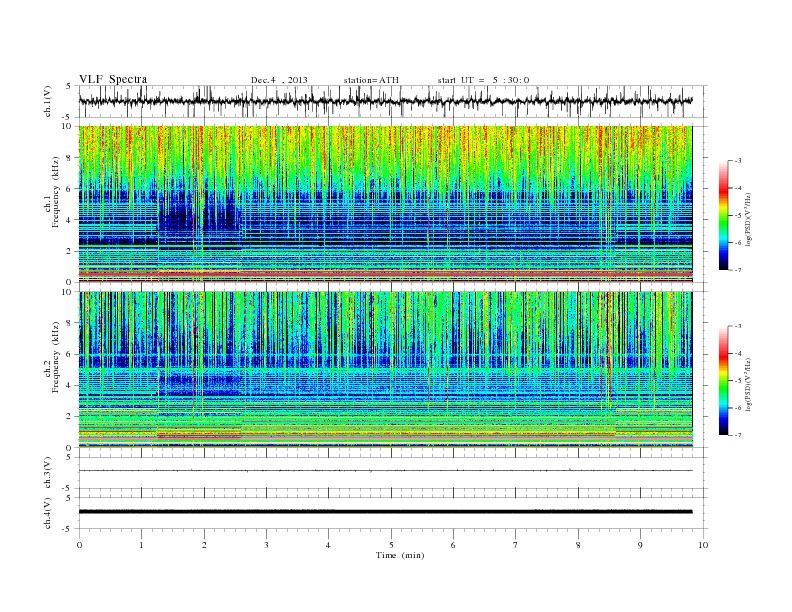
Task: Click the "6" kHz tick on ch.2 spectrogram
Action: pyautogui.click(x=70, y=354)
